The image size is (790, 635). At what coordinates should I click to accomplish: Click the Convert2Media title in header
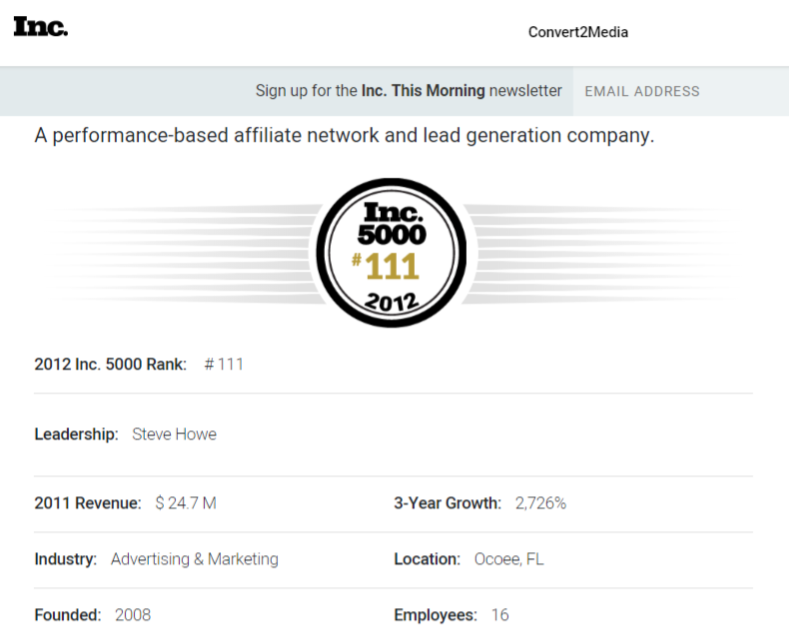pyautogui.click(x=578, y=32)
